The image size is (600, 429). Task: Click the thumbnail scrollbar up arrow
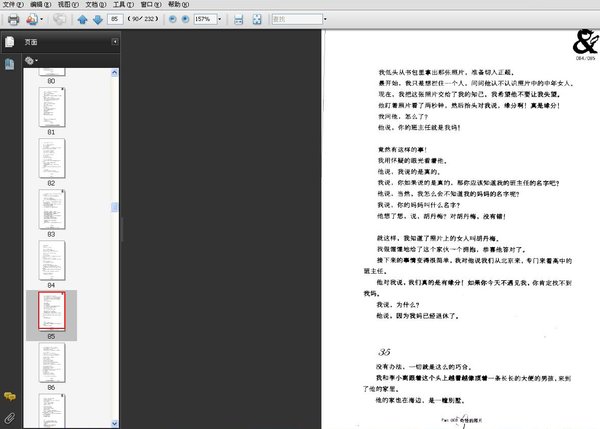coord(114,73)
